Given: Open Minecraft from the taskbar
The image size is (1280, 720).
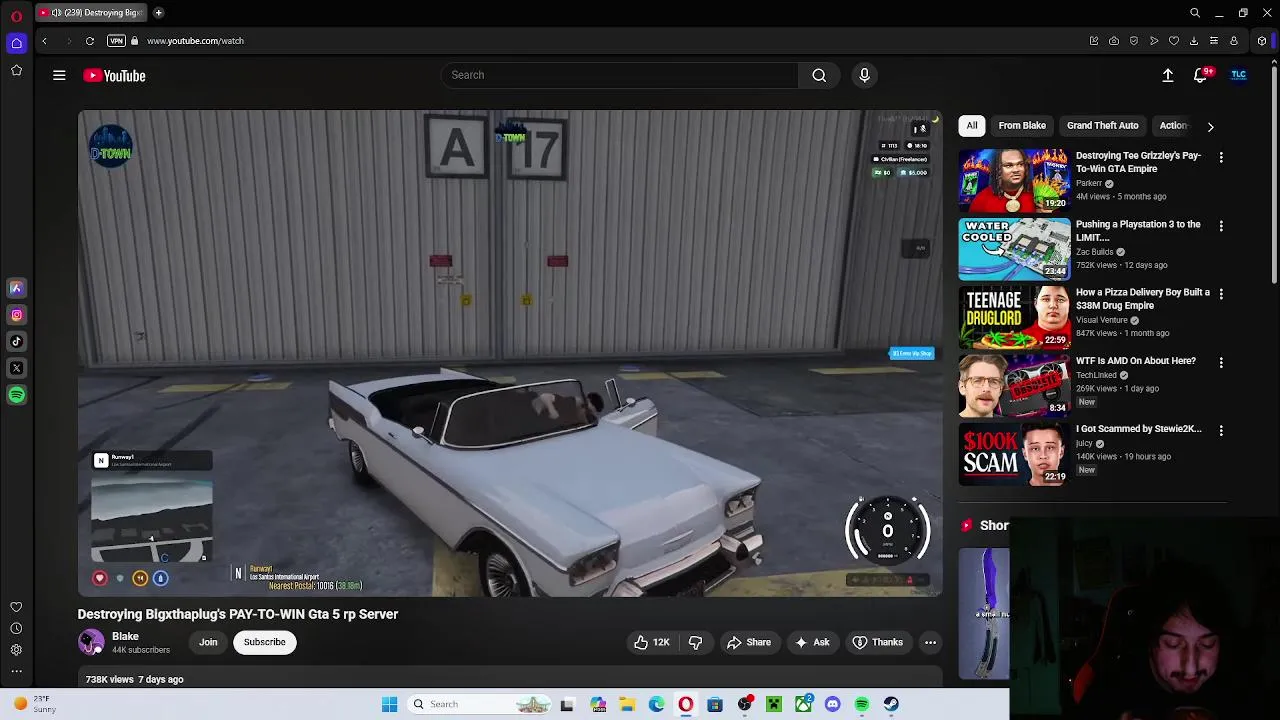Looking at the screenshot, I should (774, 704).
